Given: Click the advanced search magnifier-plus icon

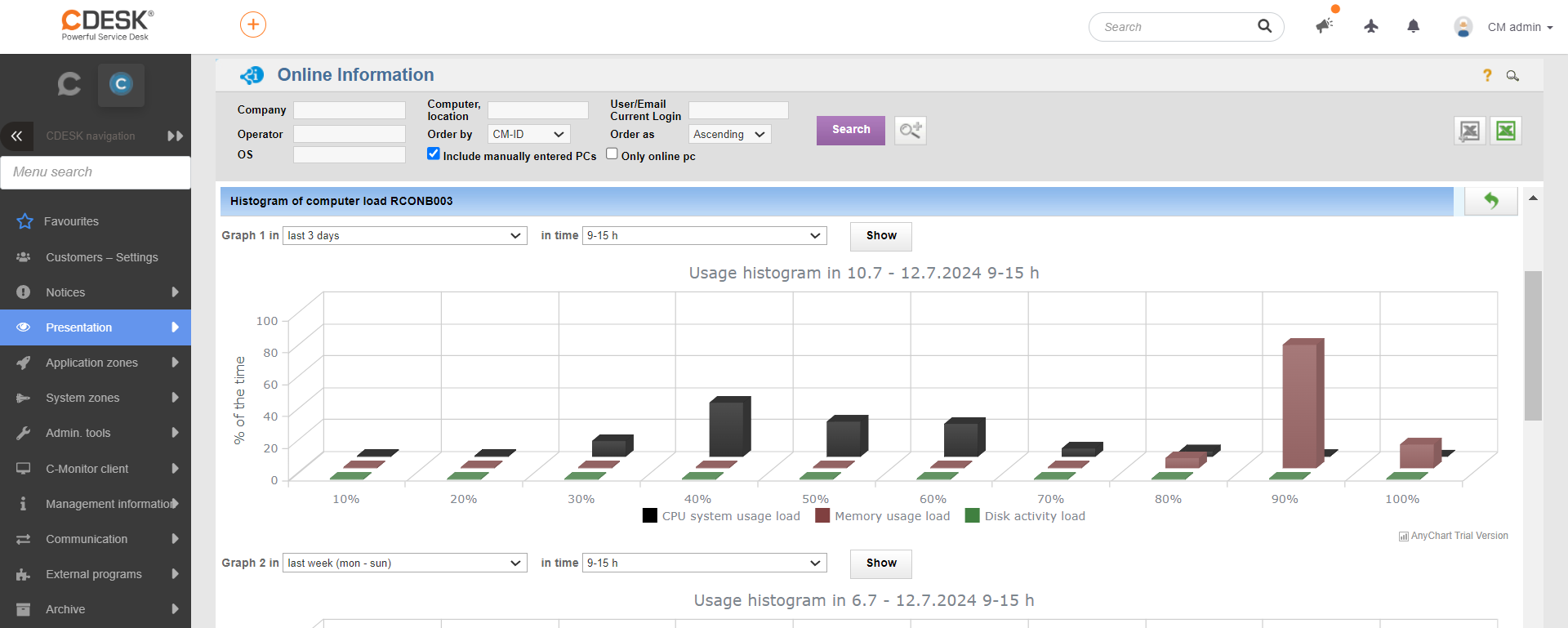Looking at the screenshot, I should tap(911, 131).
